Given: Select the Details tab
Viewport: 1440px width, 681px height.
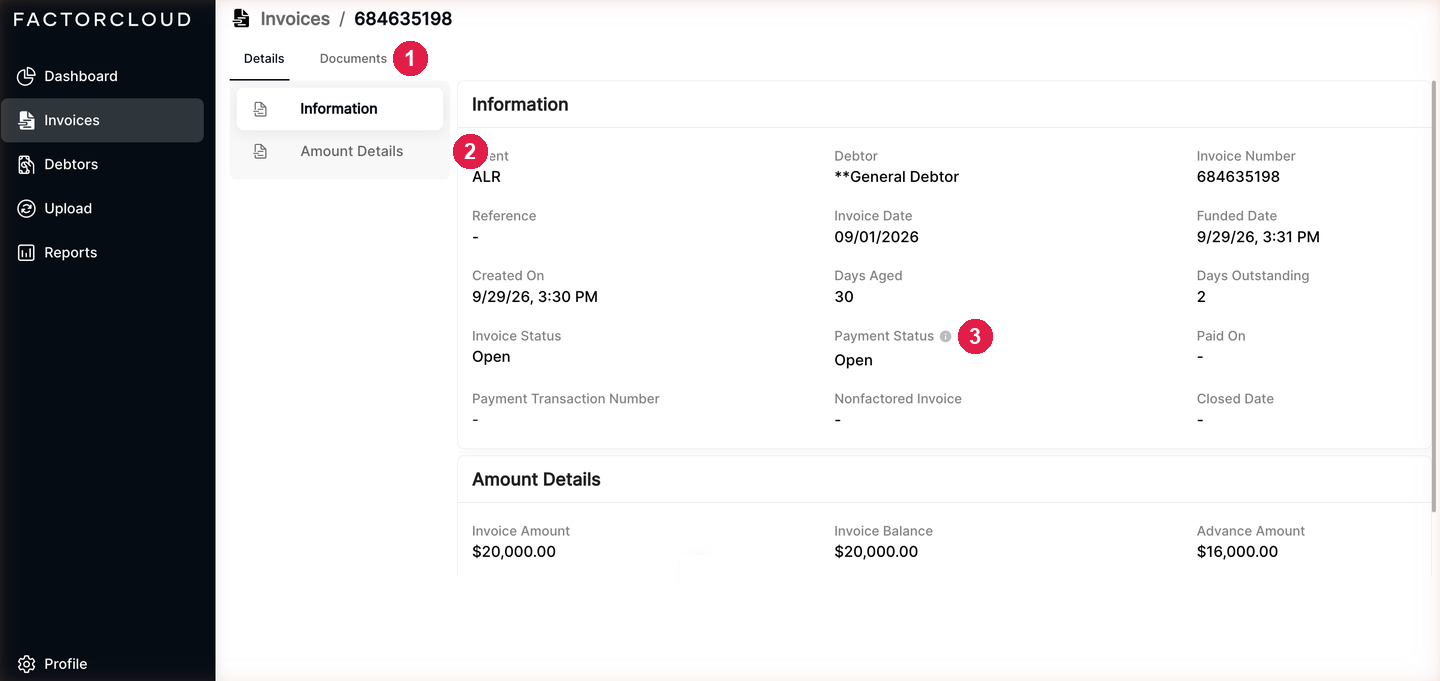Looking at the screenshot, I should click(x=264, y=59).
